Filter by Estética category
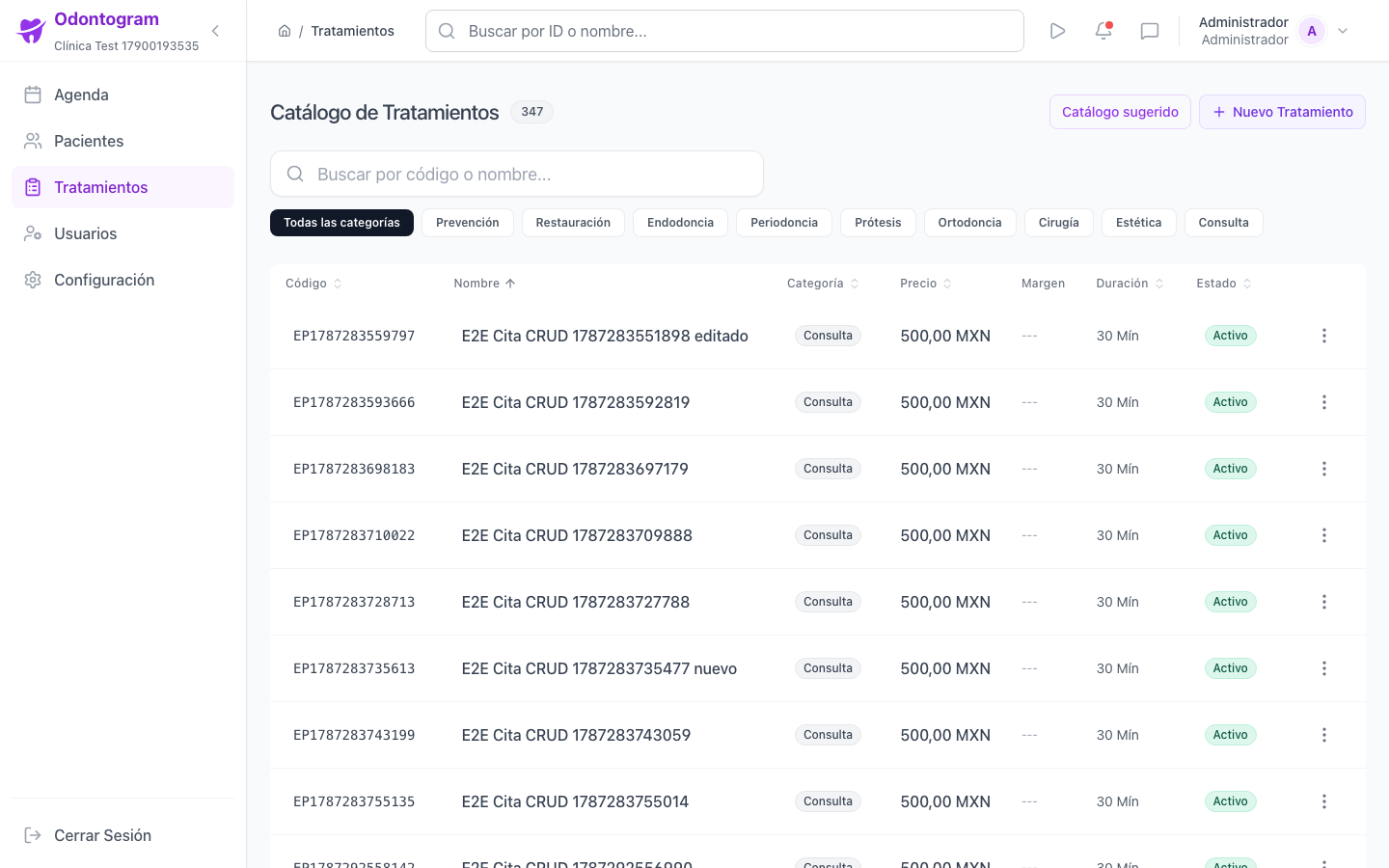 (1138, 223)
